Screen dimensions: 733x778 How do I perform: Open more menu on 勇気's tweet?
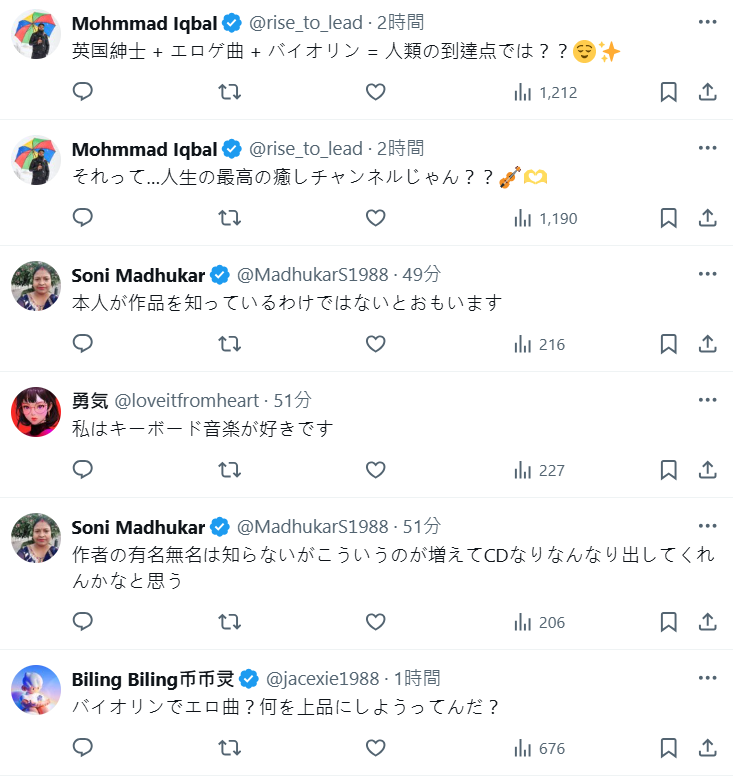tap(707, 399)
